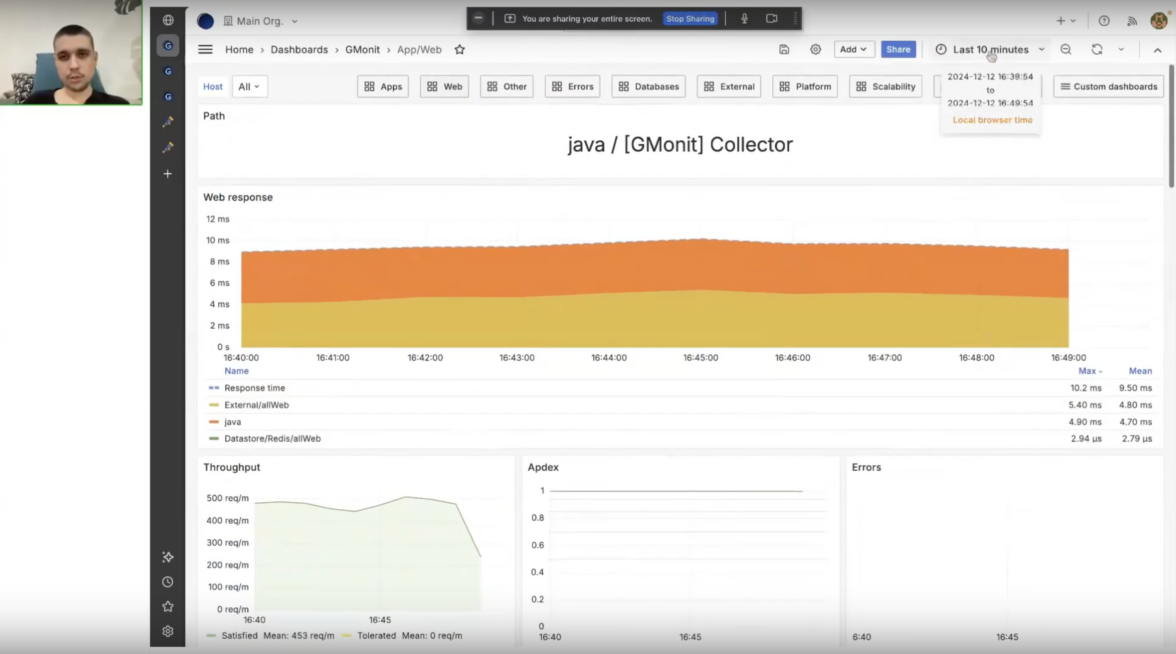
Task: Expand the Add dropdown
Action: point(853,49)
